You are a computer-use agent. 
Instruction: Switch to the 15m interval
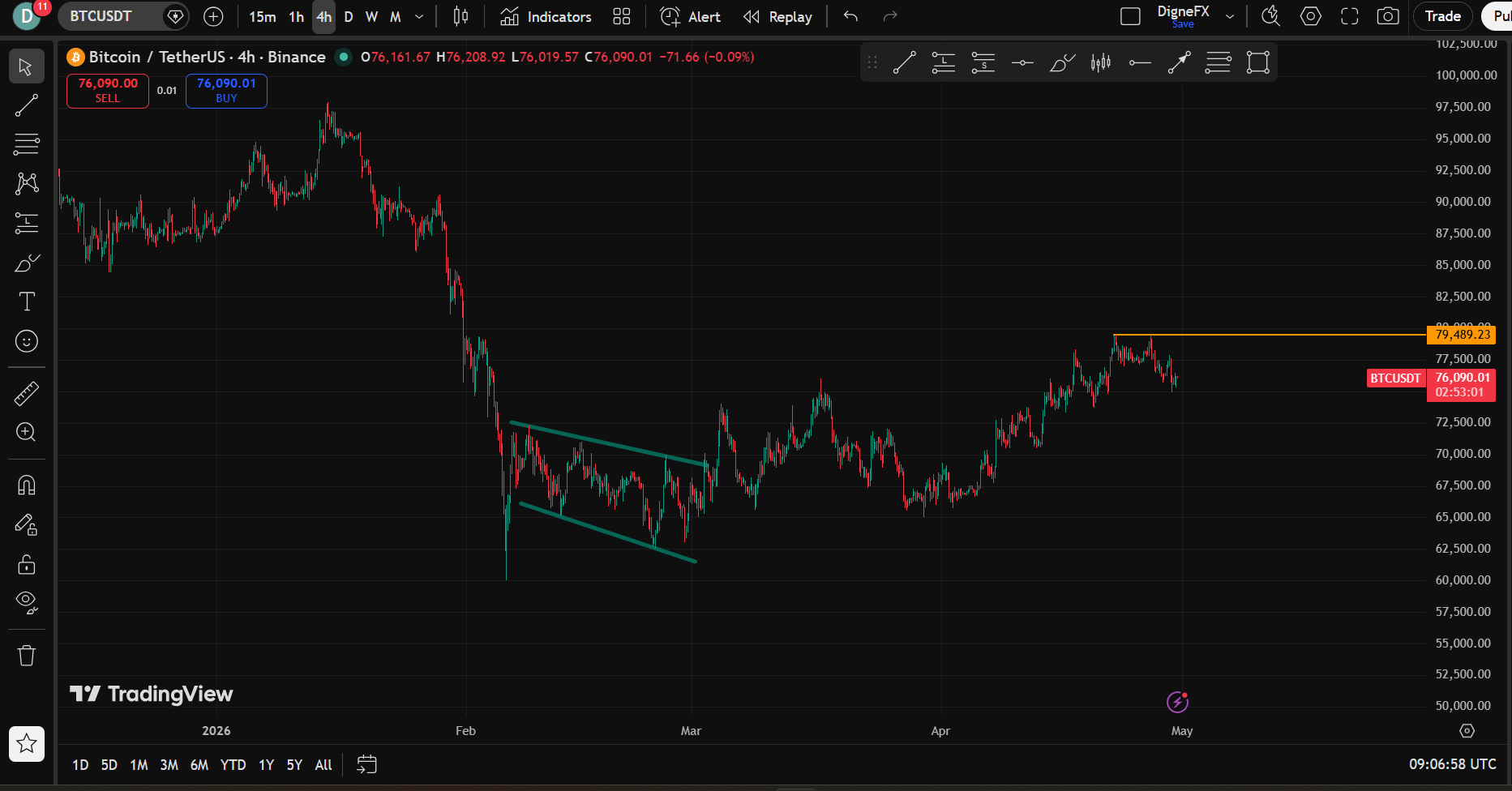point(262,17)
